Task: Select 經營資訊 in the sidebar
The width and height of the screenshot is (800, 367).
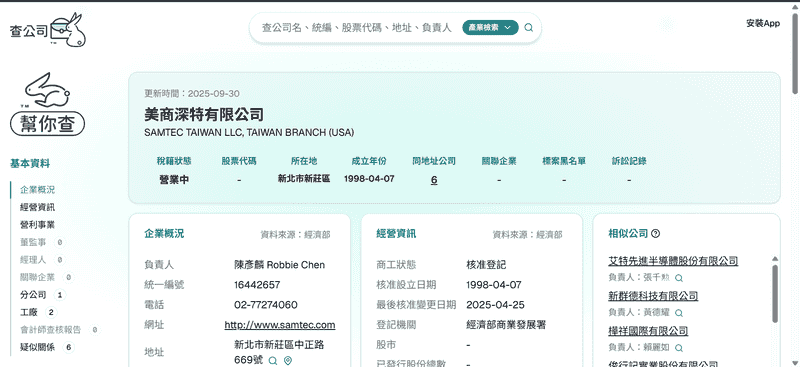Action: click(38, 207)
